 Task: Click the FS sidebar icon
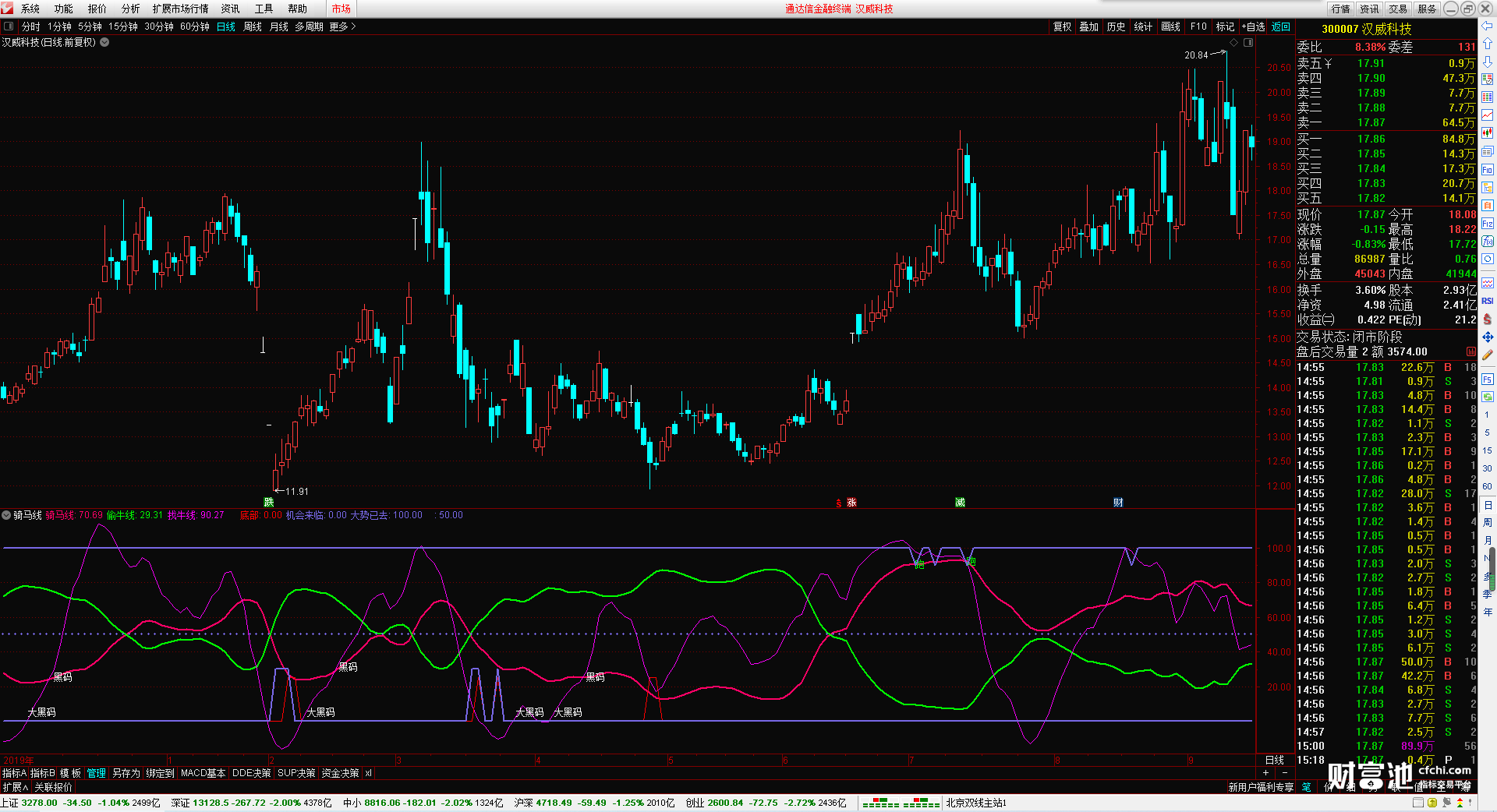pos(1488,380)
